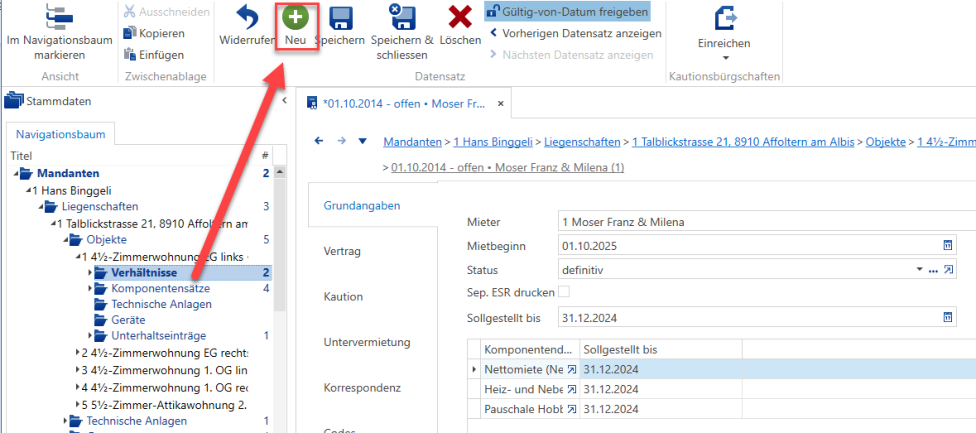Click the Mieter input field
Screen dimensions: 976x433
(x=767, y=221)
